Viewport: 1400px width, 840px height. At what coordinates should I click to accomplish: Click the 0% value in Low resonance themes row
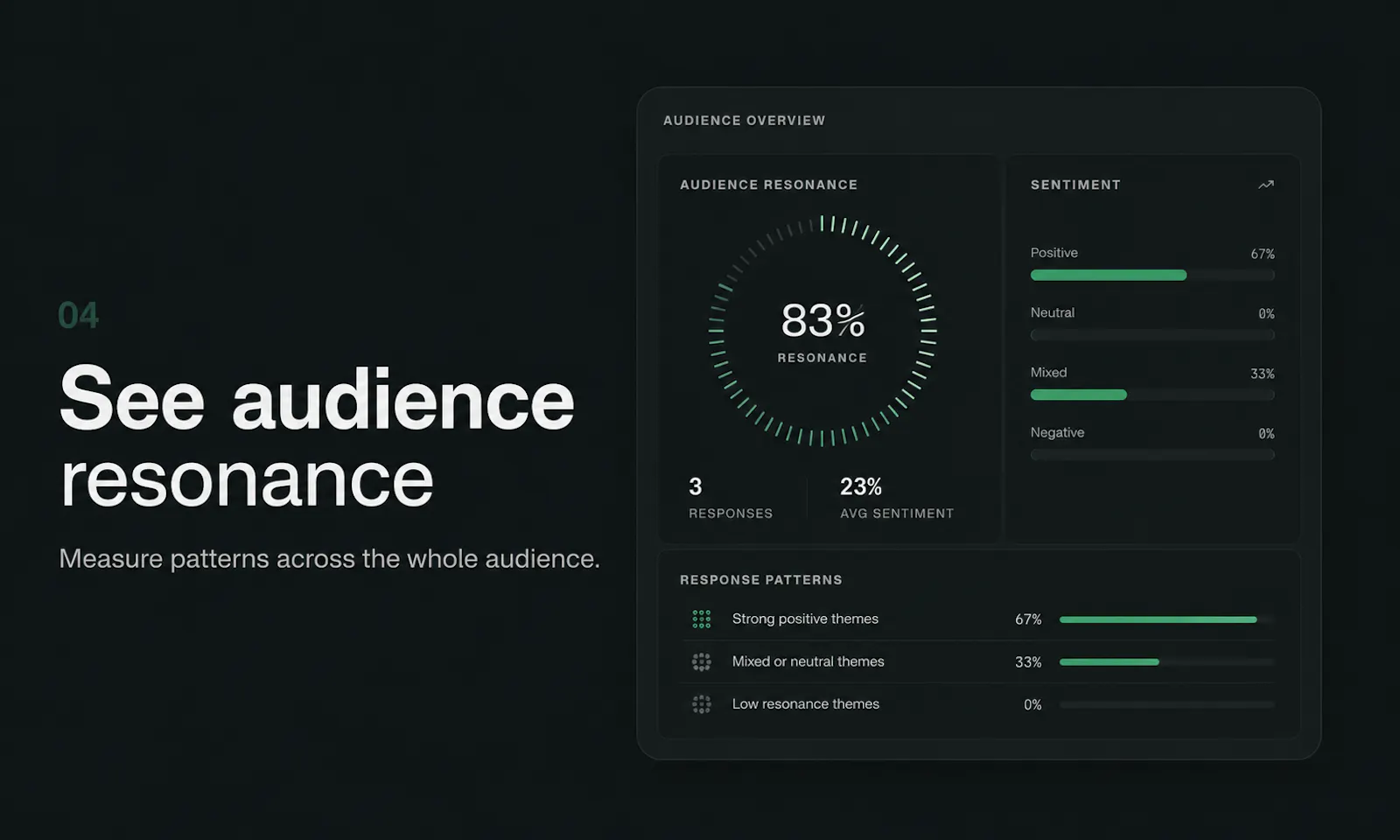(1032, 704)
